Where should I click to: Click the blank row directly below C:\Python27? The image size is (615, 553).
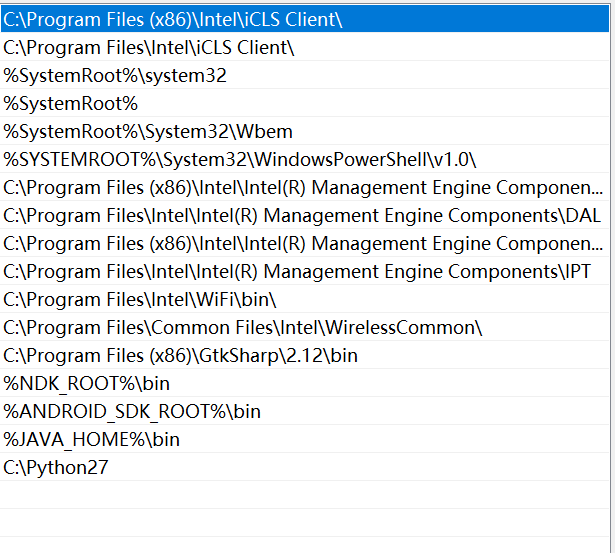click(300, 495)
